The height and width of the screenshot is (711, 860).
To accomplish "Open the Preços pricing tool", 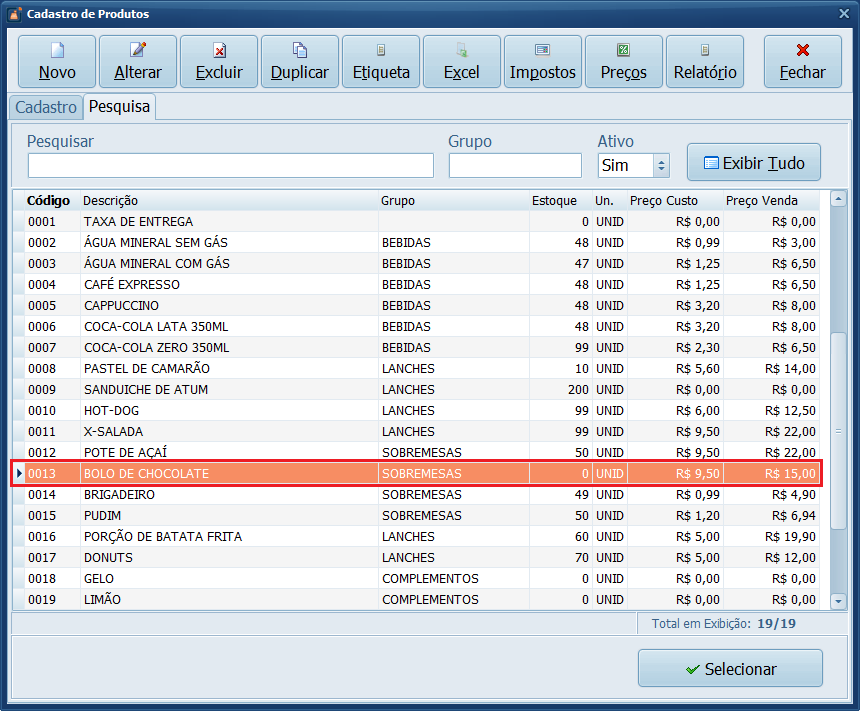I will coord(624,61).
